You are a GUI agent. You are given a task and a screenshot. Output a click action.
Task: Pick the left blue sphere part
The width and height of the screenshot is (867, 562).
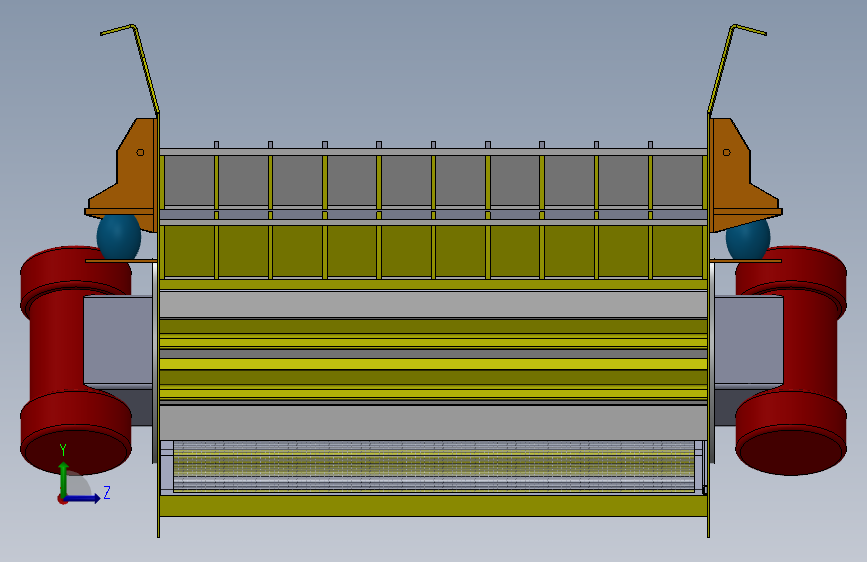(x=119, y=237)
